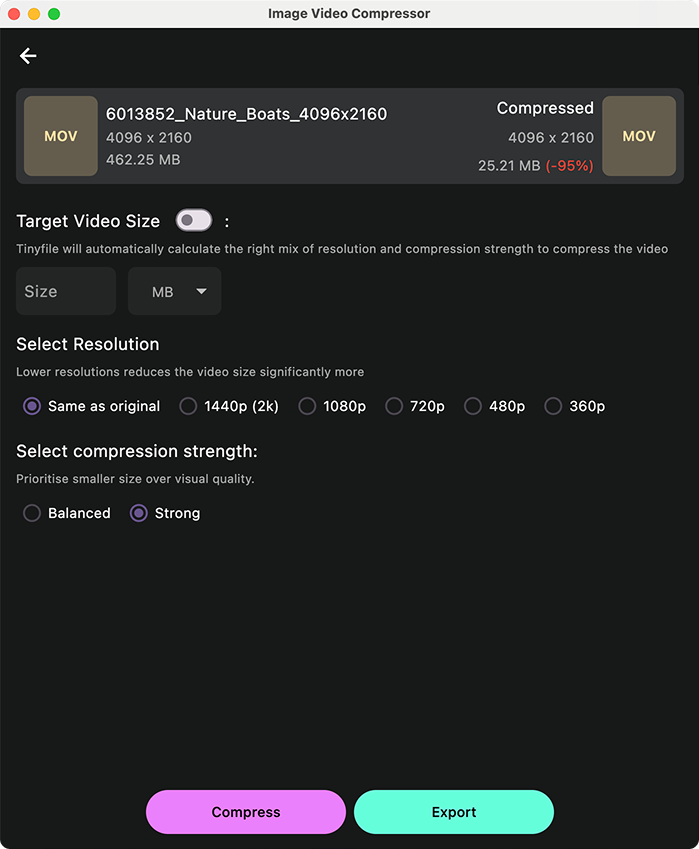Select 1080p resolution
699x849 pixels.
pos(307,406)
